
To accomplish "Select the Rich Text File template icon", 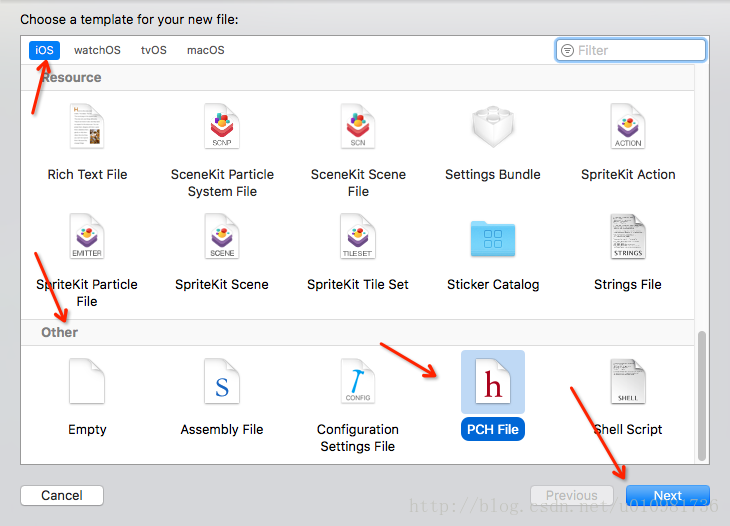I will pyautogui.click(x=87, y=126).
